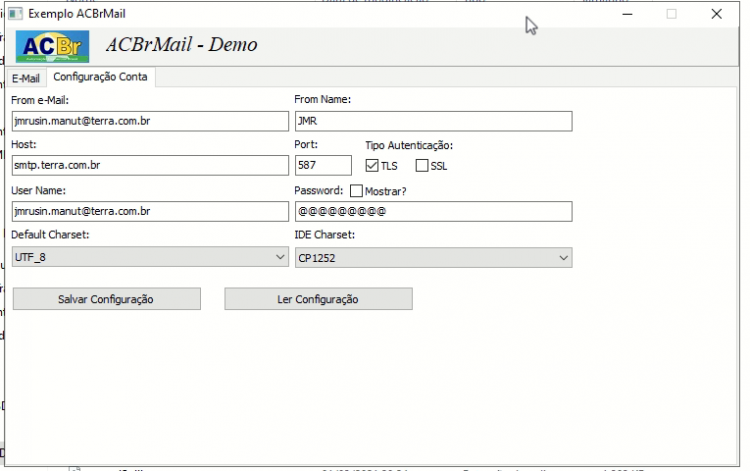Click the Tipo Autenticação label

409,145
